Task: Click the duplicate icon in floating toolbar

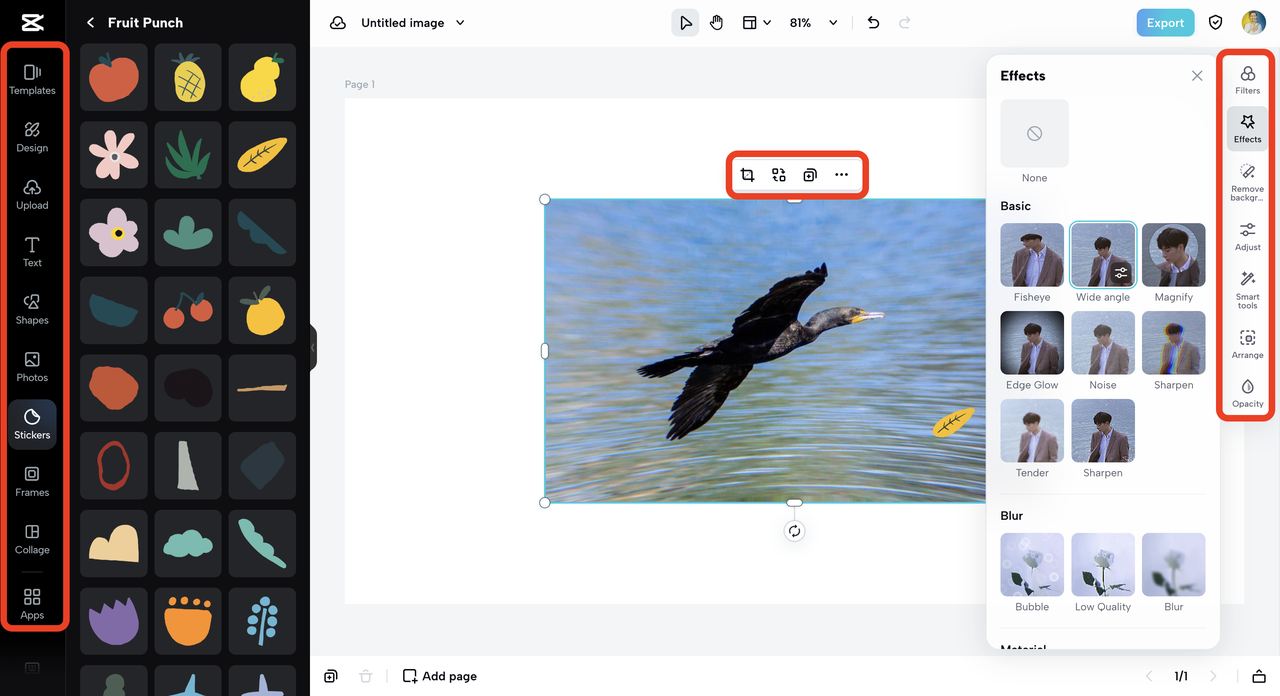Action: [810, 175]
